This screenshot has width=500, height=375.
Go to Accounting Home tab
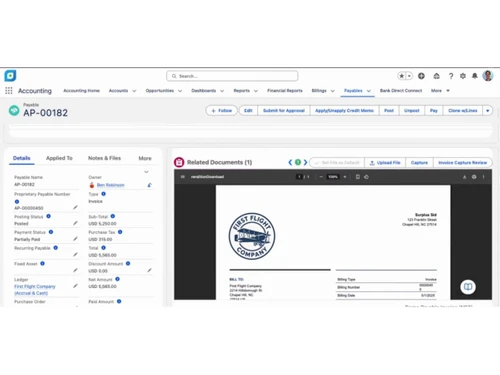click(x=81, y=91)
